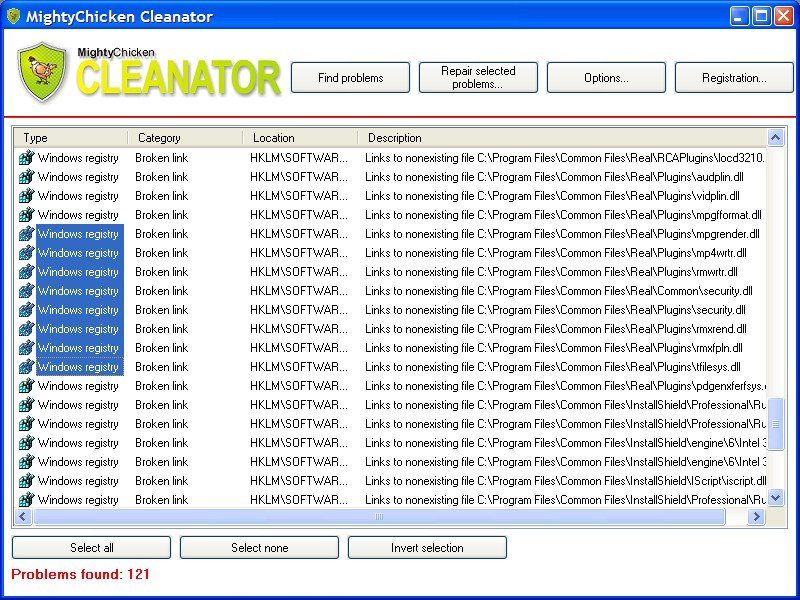Click the "Problems found: 121" status text
Viewport: 800px width, 600px height.
pos(80,574)
